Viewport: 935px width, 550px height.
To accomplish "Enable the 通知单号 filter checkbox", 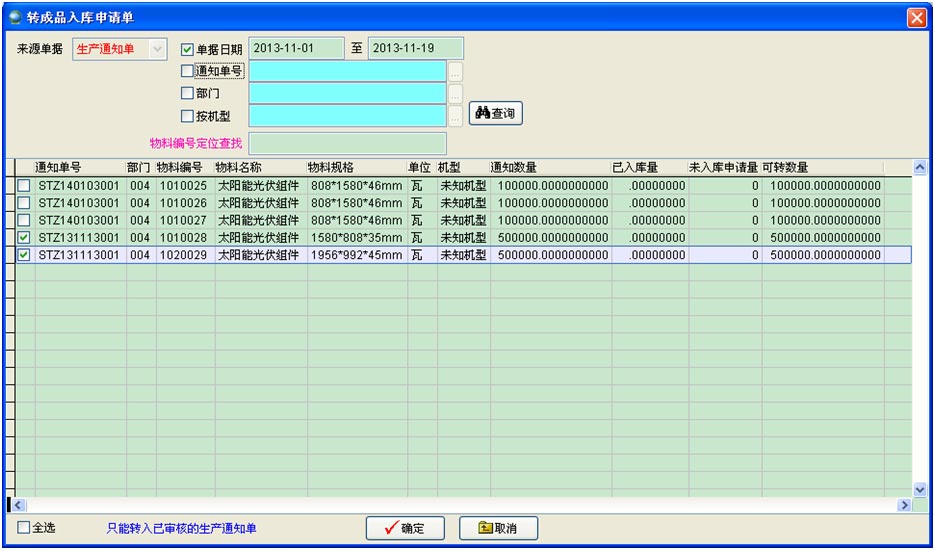I will click(x=187, y=71).
